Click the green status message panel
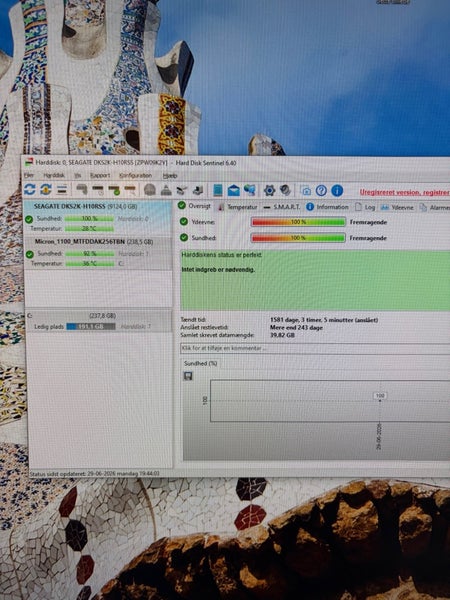This screenshot has width=450, height=600. pyautogui.click(x=315, y=280)
